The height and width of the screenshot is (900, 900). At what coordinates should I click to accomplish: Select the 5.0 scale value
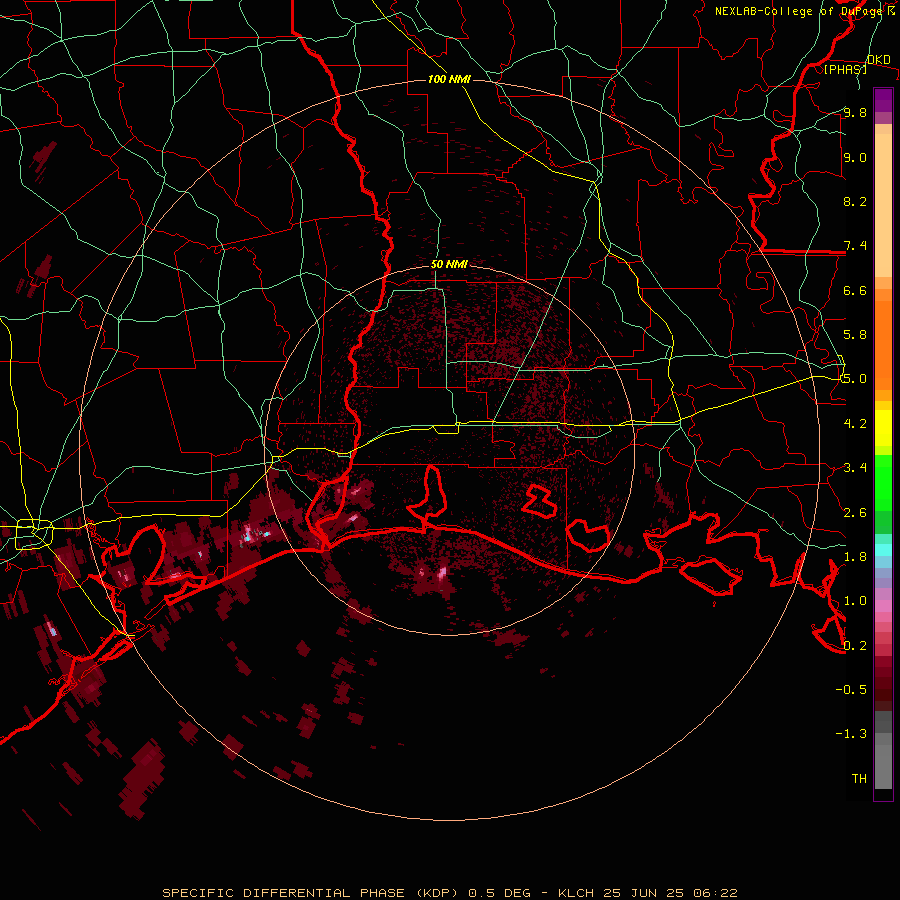pos(855,379)
